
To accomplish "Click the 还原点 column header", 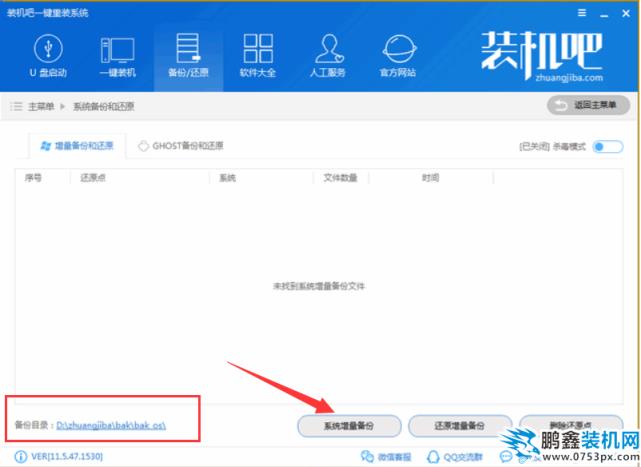I will point(93,178).
